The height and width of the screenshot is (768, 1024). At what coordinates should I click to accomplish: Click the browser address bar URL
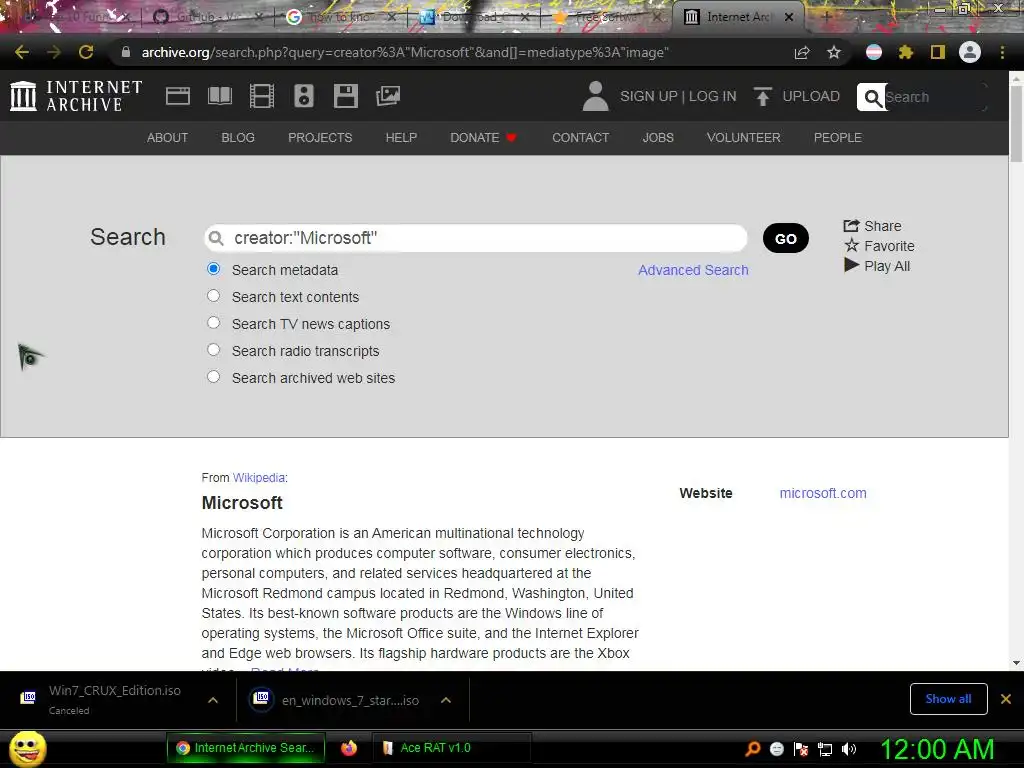[405, 52]
